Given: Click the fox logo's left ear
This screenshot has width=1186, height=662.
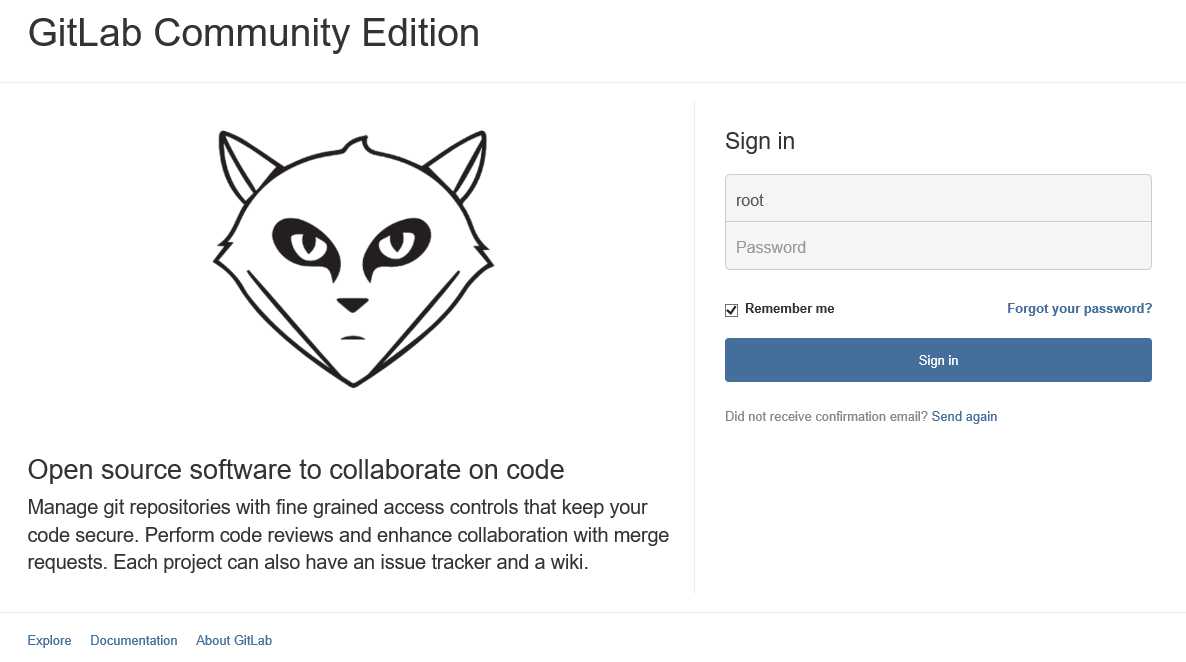Looking at the screenshot, I should tap(247, 165).
